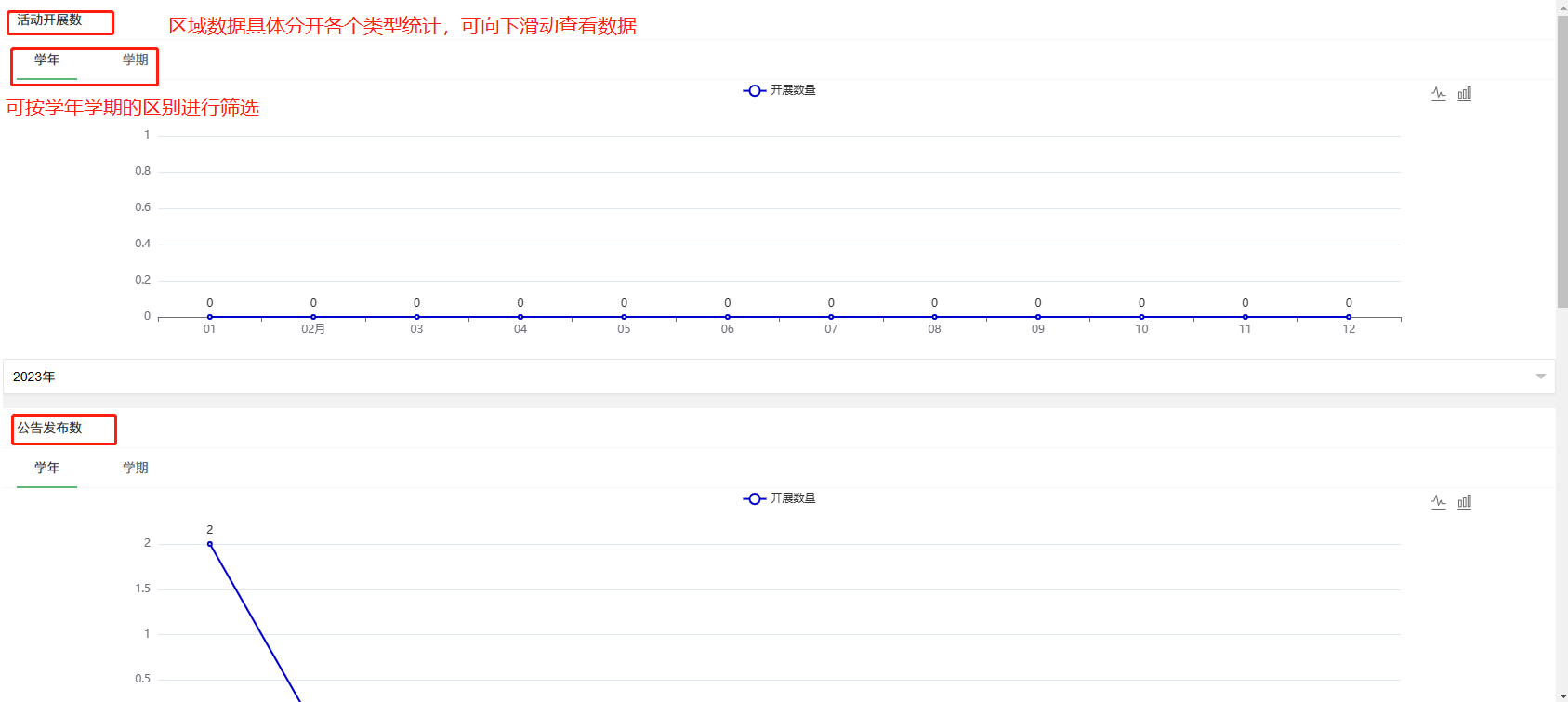Toggle 开展数量 legend in announcement chart
1568x702 pixels.
(779, 498)
